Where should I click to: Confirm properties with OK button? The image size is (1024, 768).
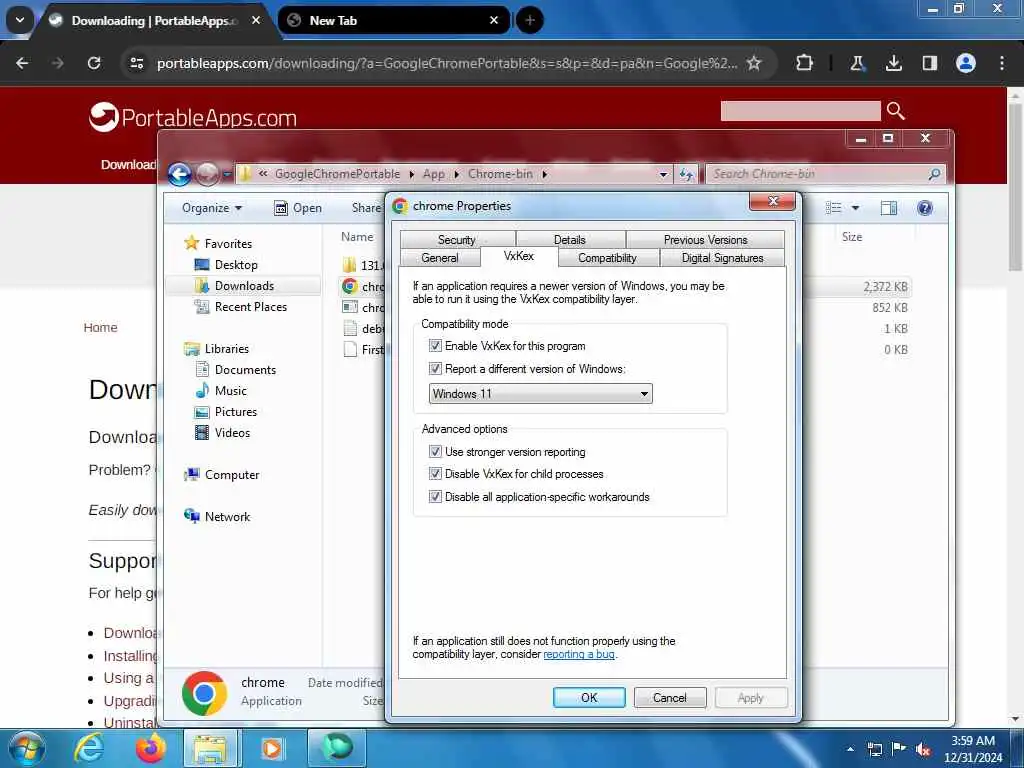pos(589,697)
